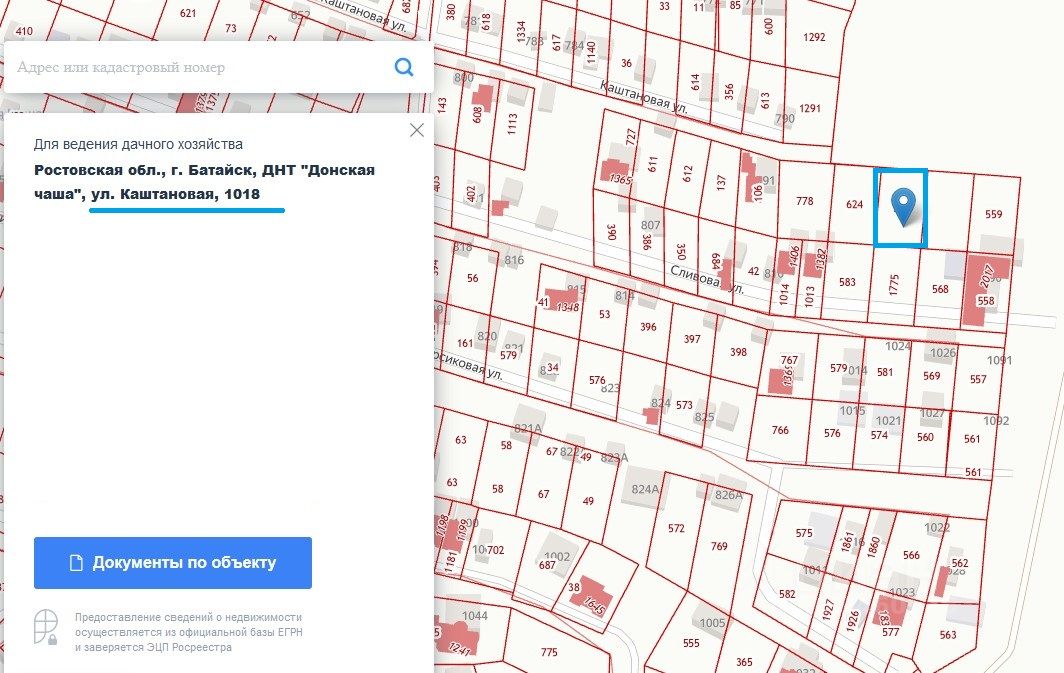Click parcel label 1013

coord(808,296)
